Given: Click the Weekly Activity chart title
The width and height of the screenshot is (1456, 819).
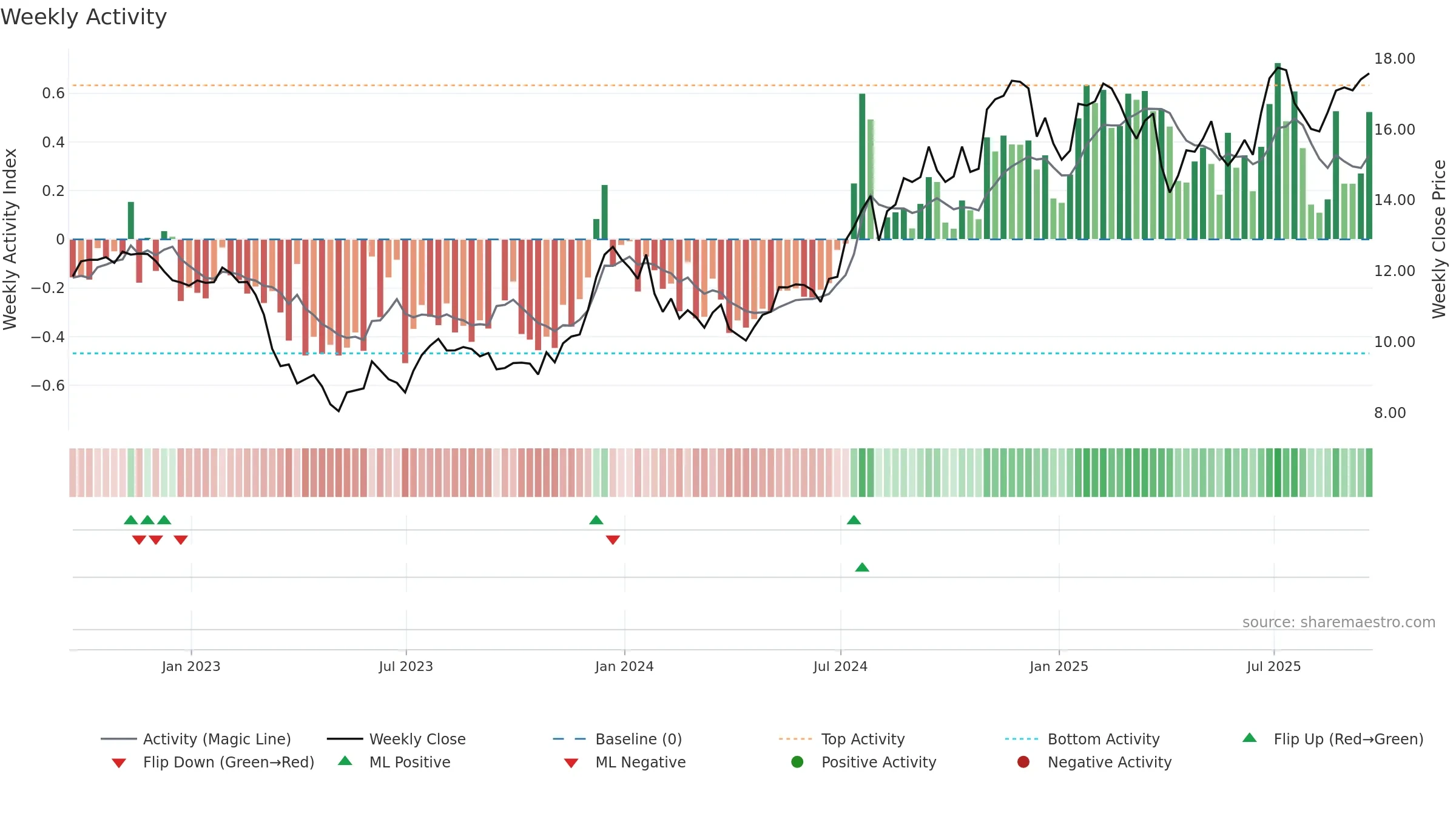Looking at the screenshot, I should coord(84,17).
